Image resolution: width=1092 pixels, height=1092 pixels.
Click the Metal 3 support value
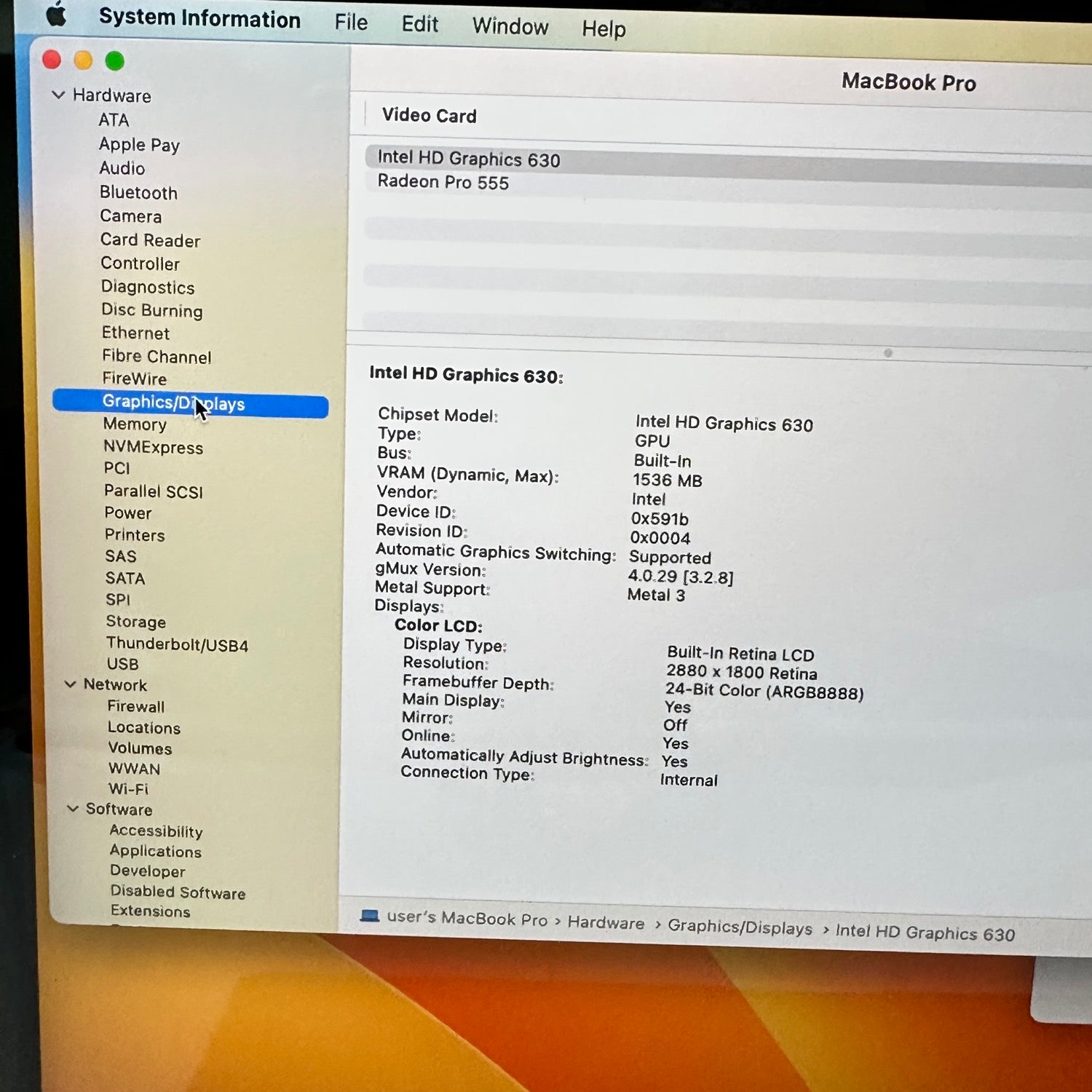pos(656,596)
